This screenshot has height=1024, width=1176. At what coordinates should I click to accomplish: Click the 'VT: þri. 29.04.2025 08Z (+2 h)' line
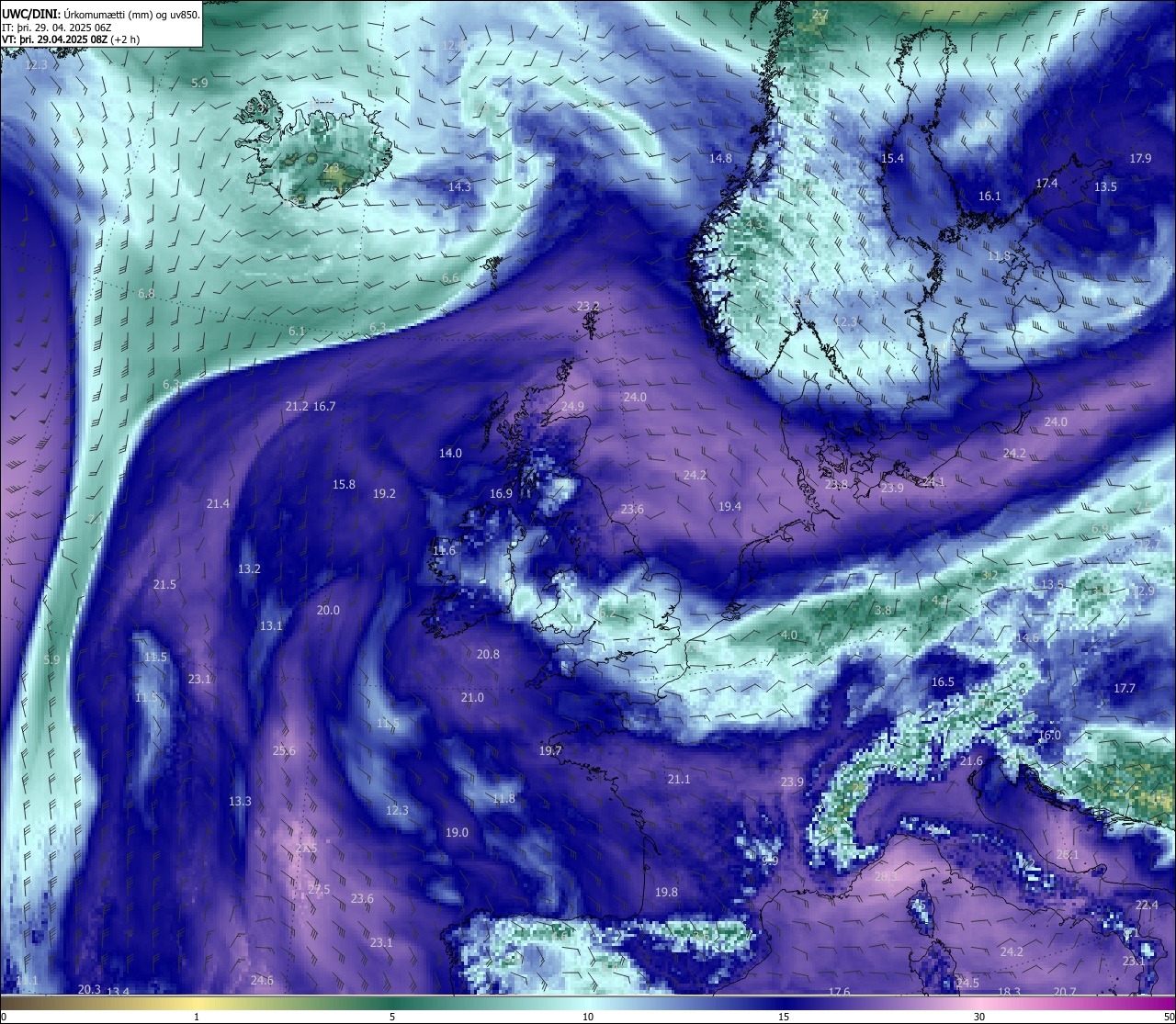pyautogui.click(x=71, y=39)
